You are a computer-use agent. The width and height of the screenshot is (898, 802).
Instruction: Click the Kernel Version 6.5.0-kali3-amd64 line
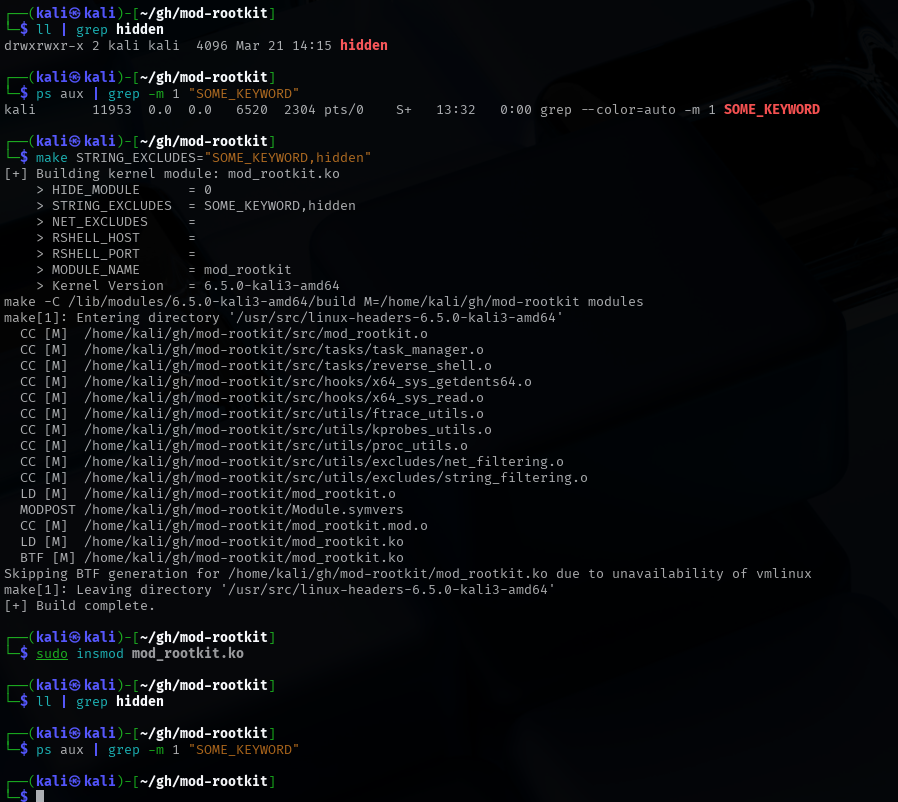point(188,286)
